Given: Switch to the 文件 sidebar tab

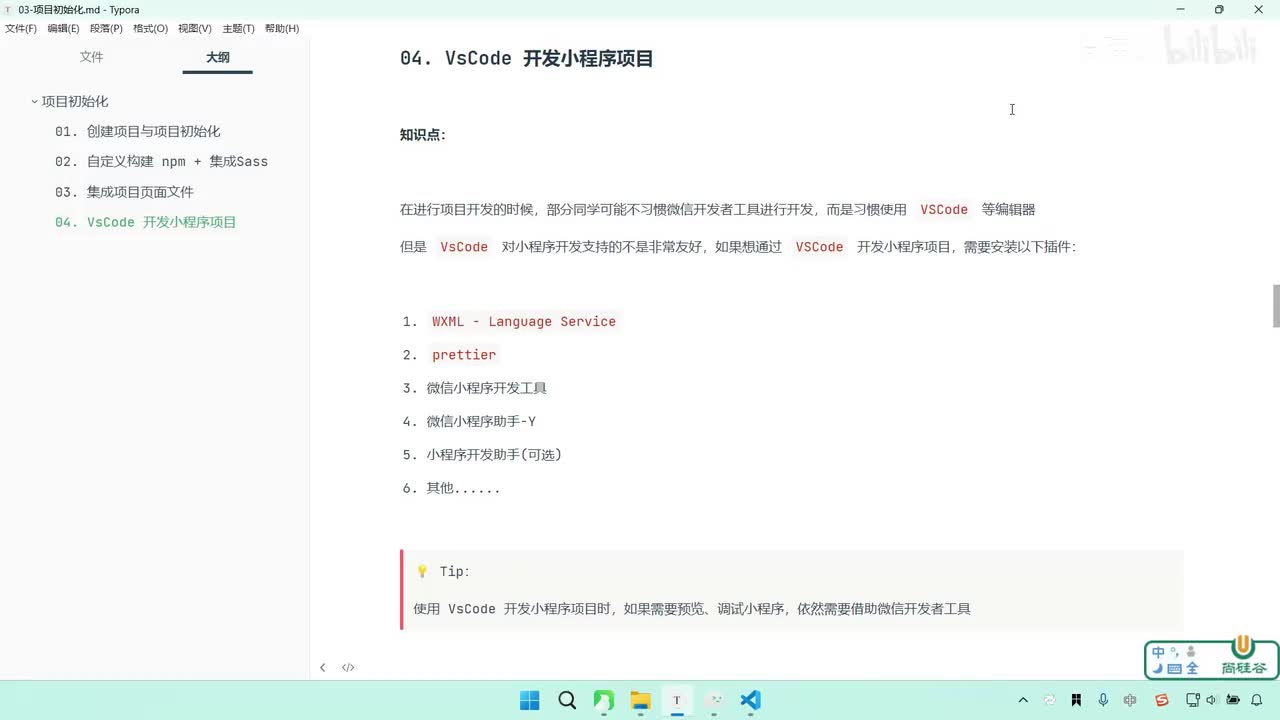Looking at the screenshot, I should [x=92, y=57].
